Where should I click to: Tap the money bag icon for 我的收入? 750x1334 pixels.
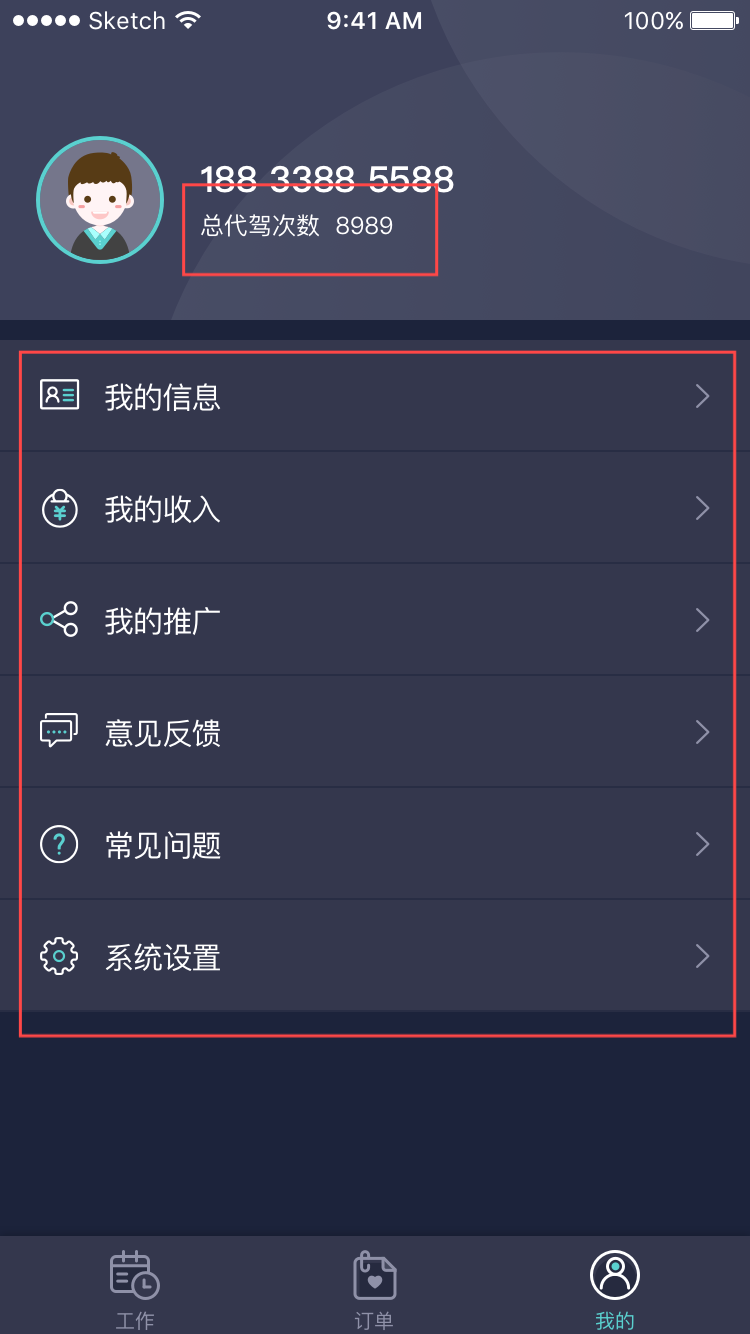(x=59, y=508)
